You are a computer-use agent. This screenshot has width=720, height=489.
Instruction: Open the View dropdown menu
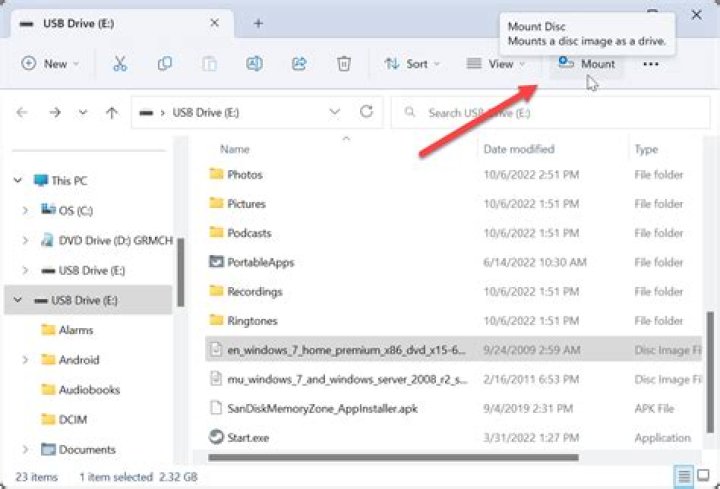pos(495,64)
